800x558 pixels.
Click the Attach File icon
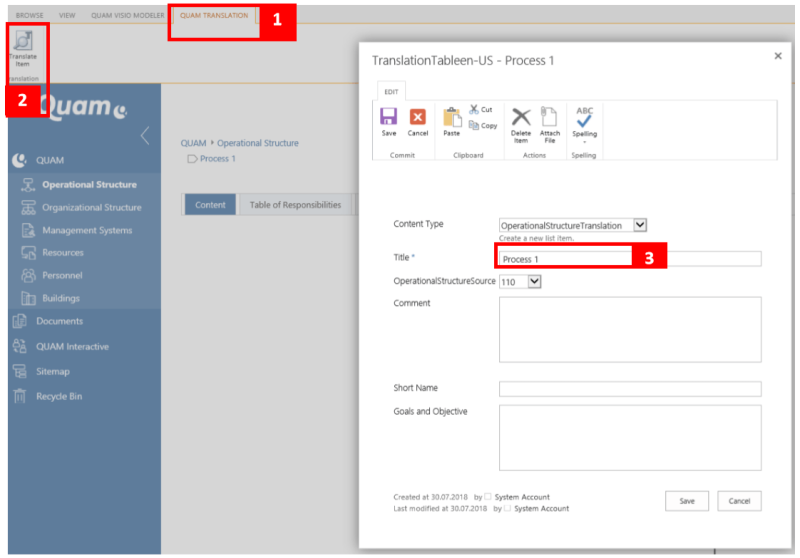point(549,119)
